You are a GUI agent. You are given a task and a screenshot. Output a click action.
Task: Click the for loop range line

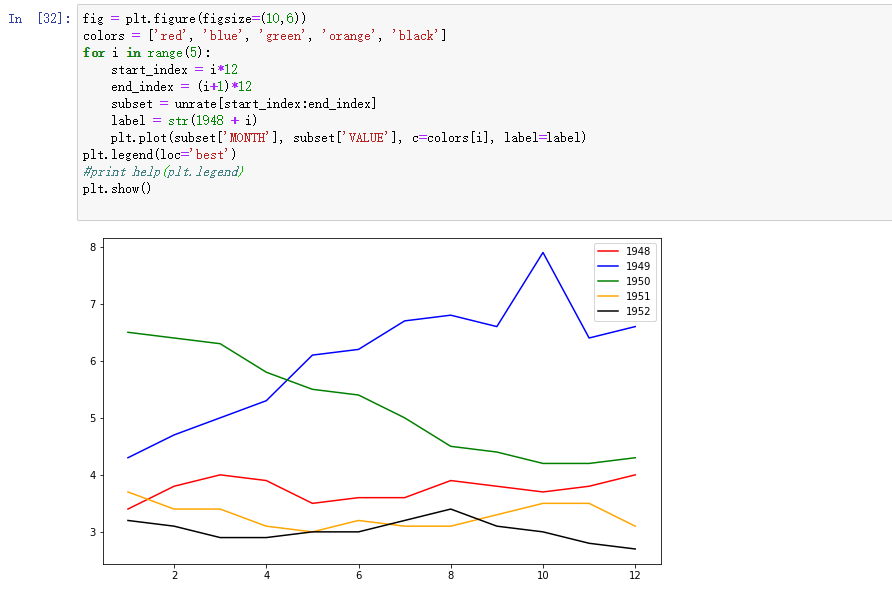(x=147, y=53)
